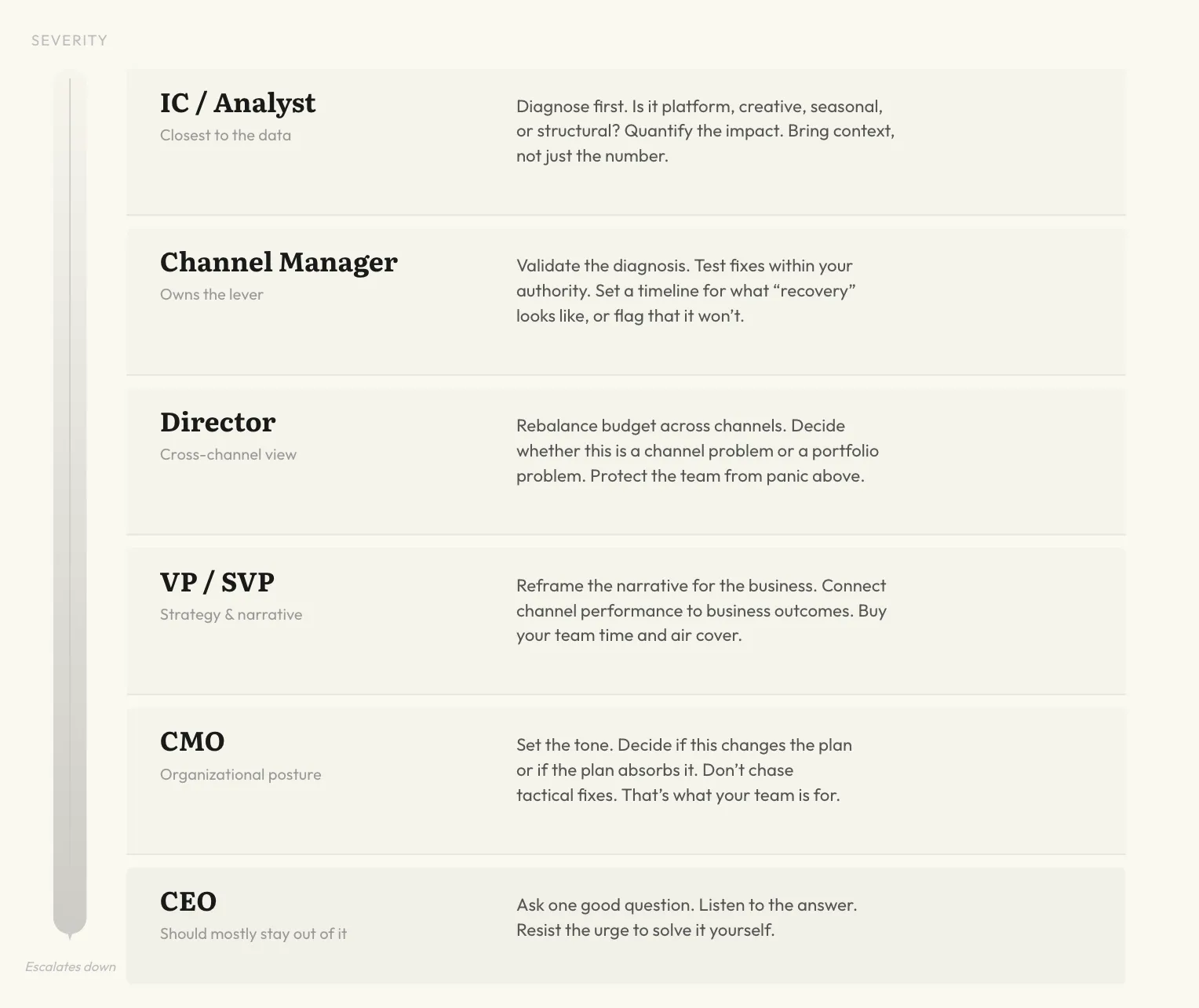This screenshot has height=1008, width=1199.
Task: Click the "Validate the diagnosis" description paragraph
Action: (685, 291)
